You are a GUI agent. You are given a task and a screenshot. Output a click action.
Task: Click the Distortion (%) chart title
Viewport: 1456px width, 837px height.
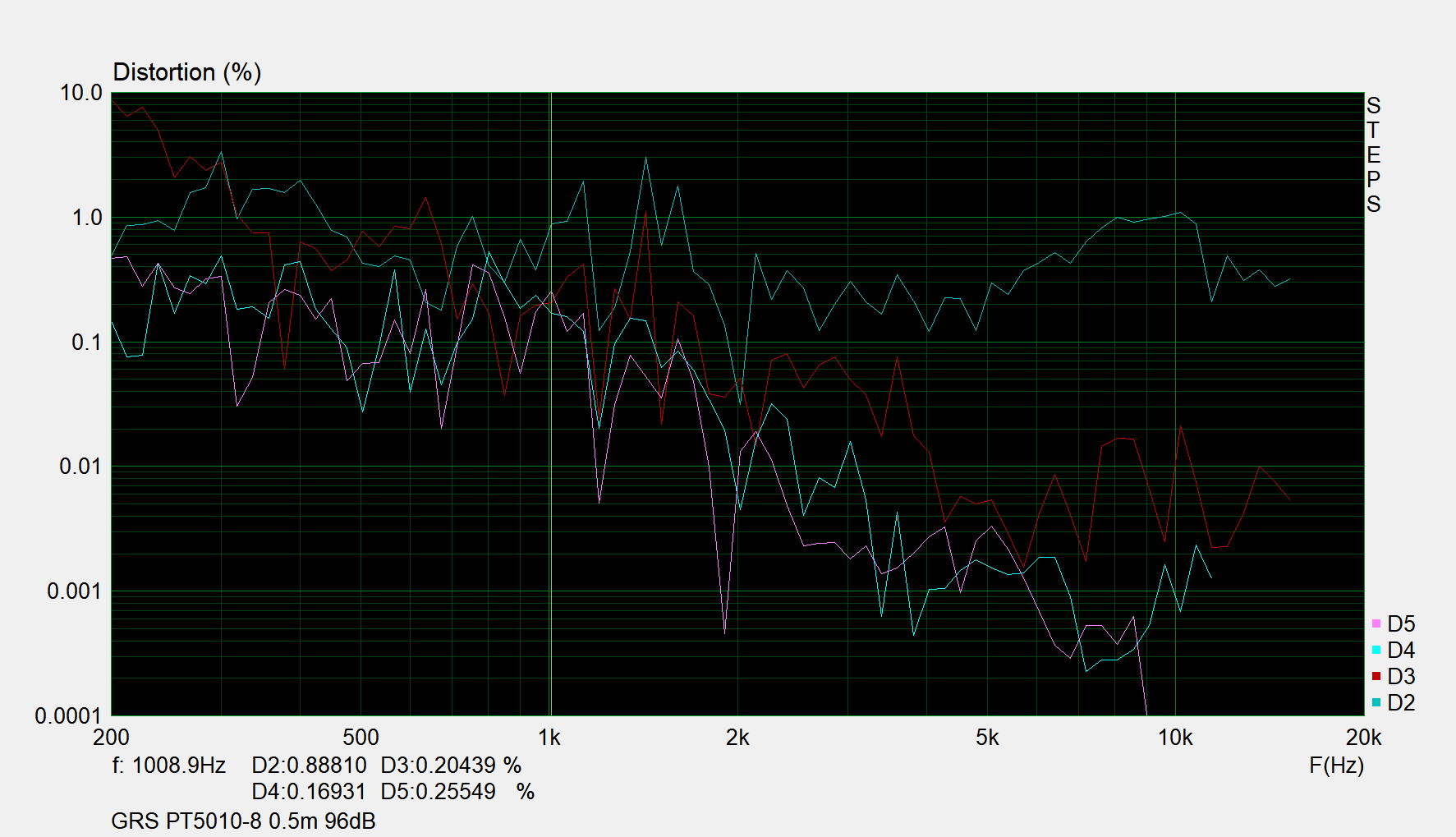(187, 72)
